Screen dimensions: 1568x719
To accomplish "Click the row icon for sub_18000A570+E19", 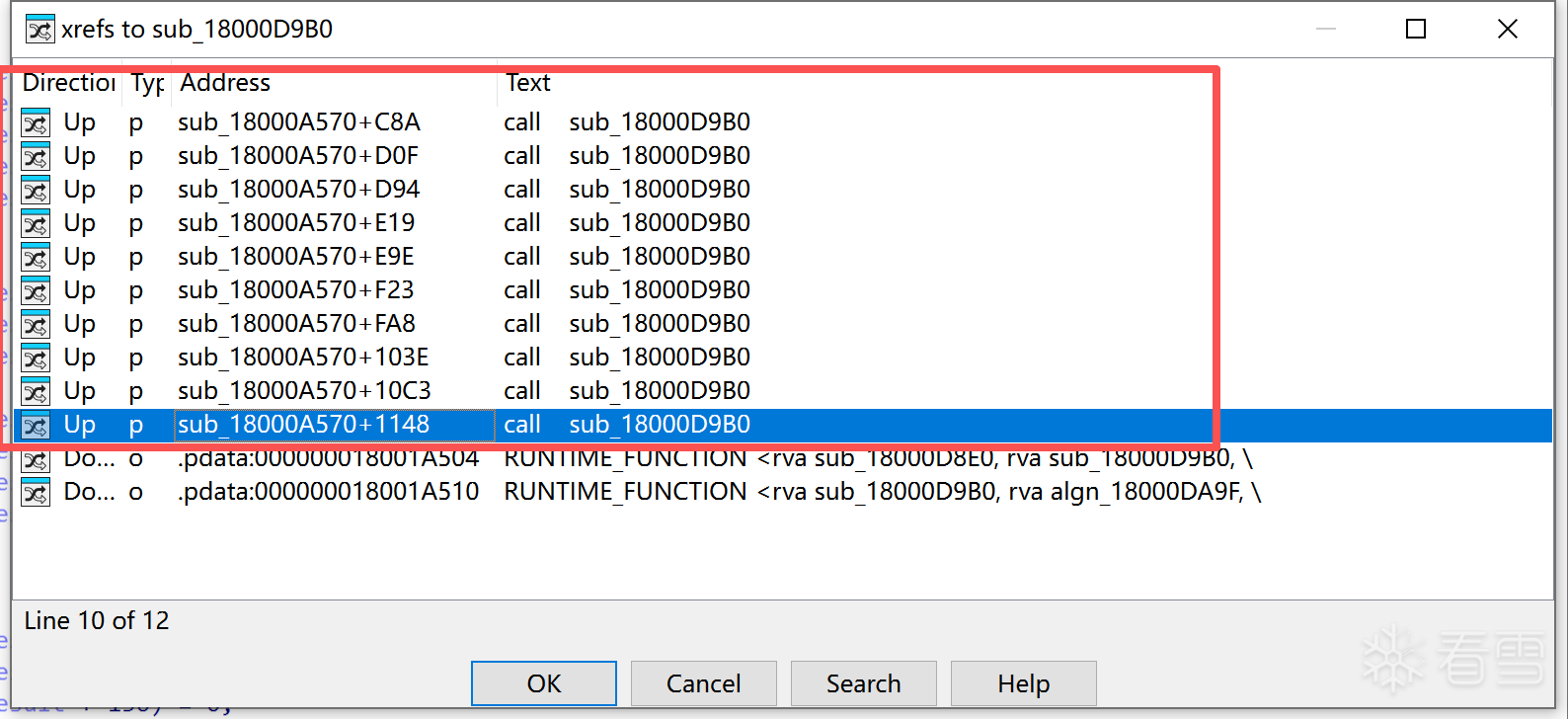I will coord(36,224).
